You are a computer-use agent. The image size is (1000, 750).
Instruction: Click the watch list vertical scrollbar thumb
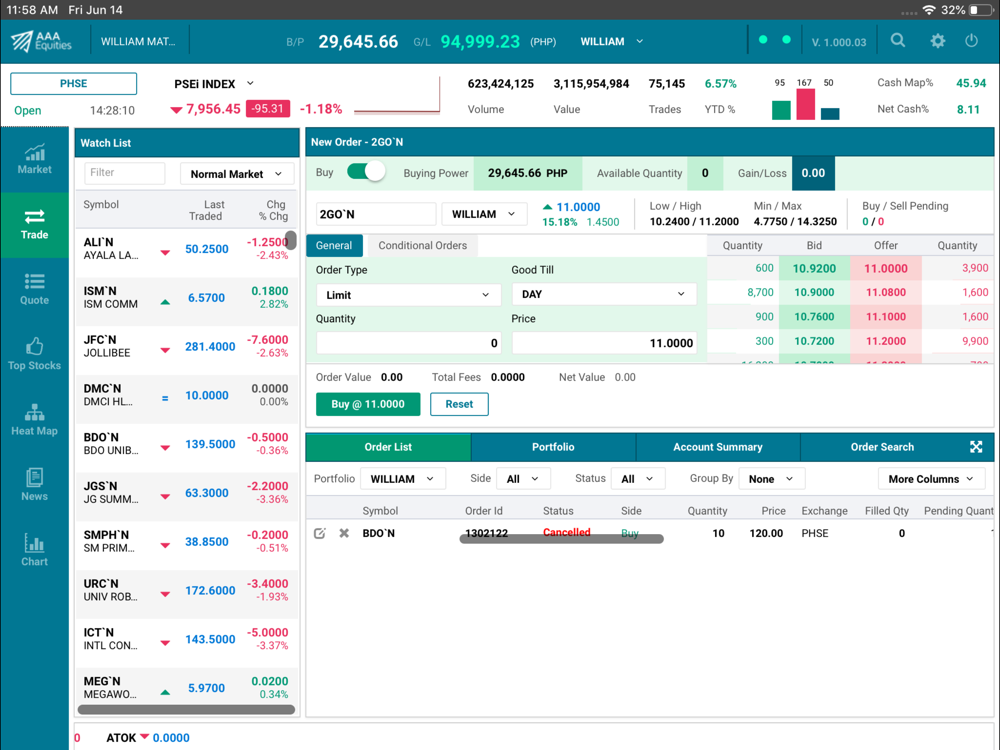[291, 240]
